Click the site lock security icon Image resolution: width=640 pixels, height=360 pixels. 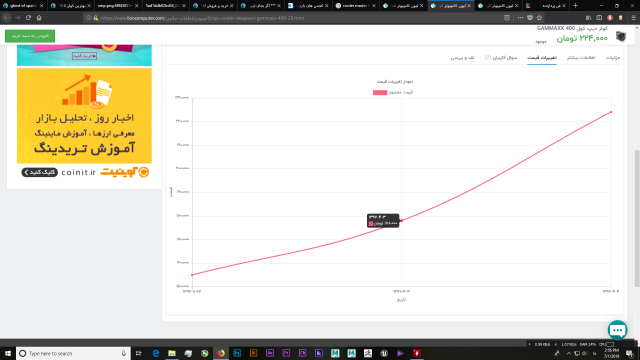[96, 18]
